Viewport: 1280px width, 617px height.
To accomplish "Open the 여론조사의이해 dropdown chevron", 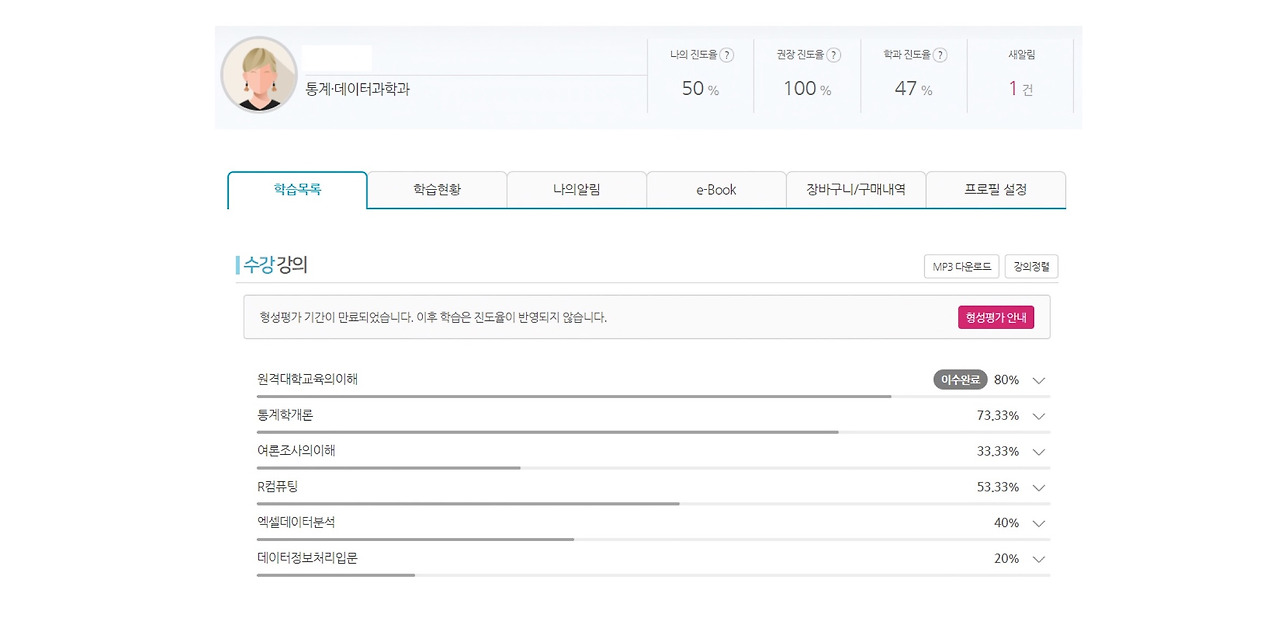I will (x=1038, y=452).
